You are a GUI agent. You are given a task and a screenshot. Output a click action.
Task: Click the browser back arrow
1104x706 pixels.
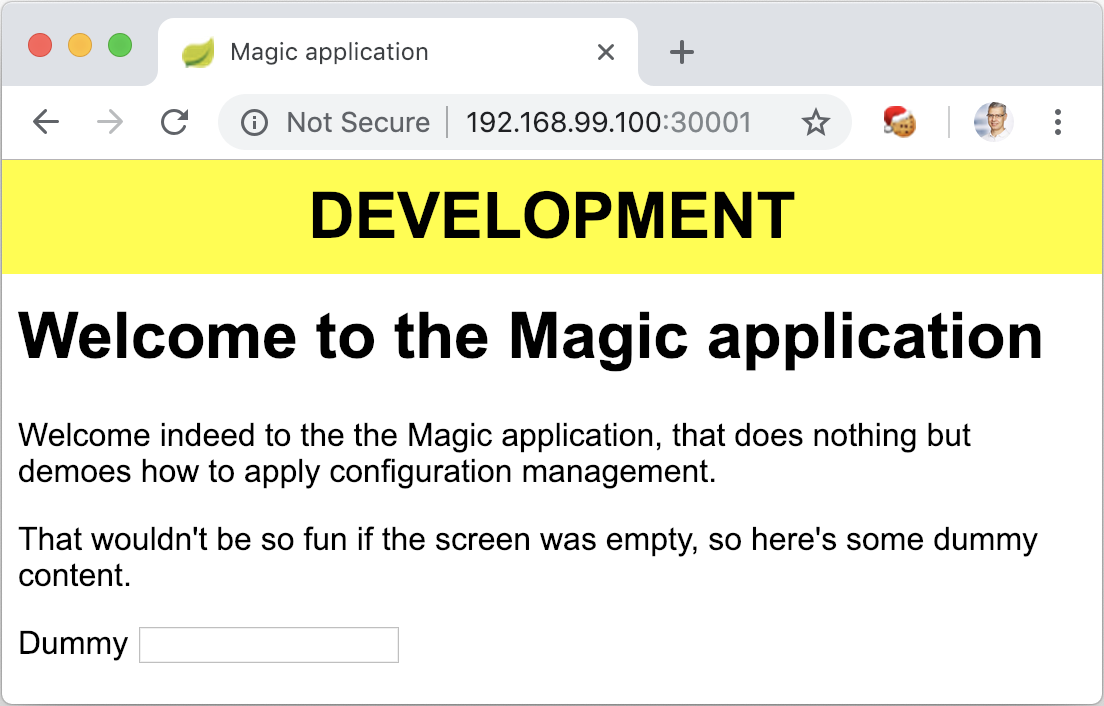[46, 122]
